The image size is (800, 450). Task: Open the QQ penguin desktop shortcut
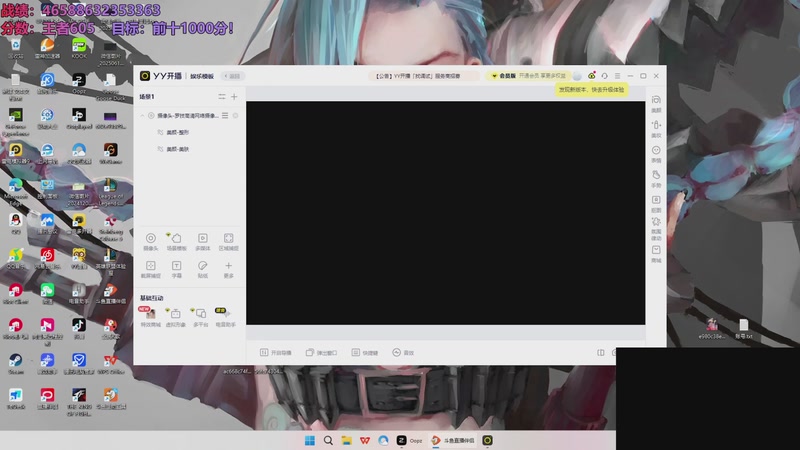pyautogui.click(x=15, y=223)
